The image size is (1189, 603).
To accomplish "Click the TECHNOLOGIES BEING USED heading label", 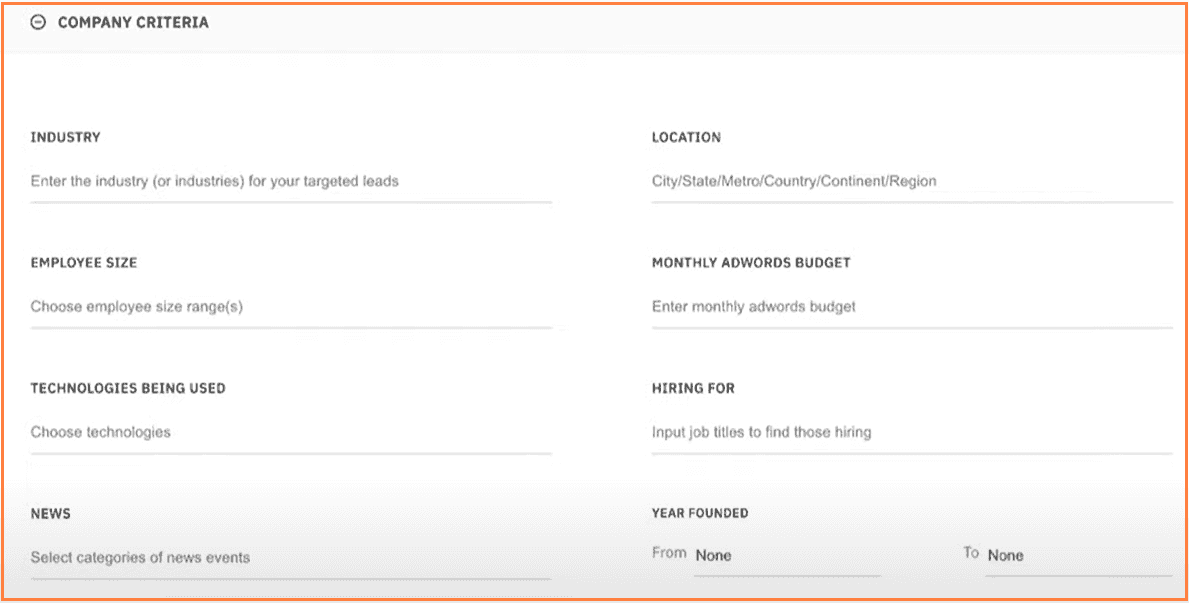I will 128,388.
